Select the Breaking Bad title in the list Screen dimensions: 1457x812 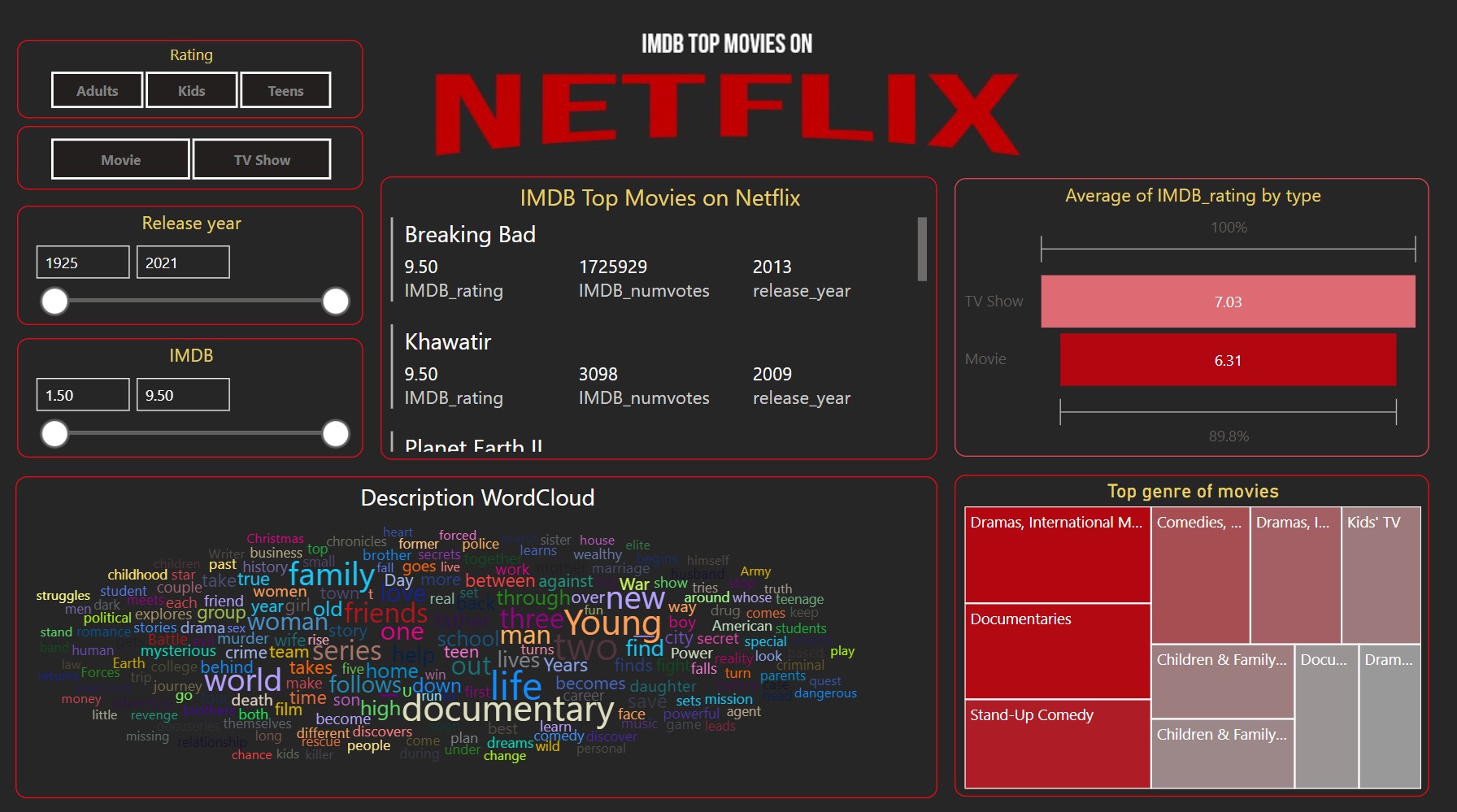(x=470, y=234)
